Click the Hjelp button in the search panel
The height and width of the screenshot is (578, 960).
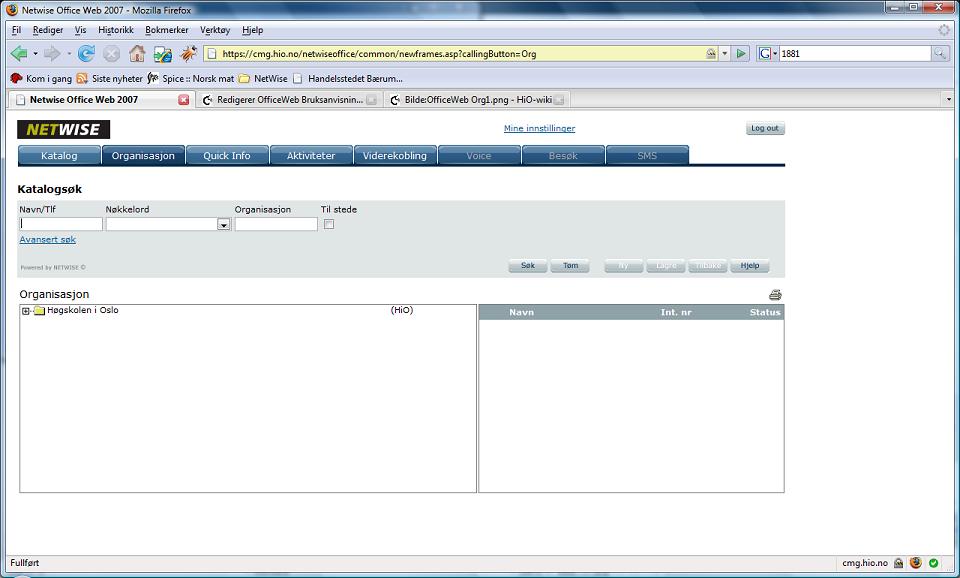click(749, 266)
